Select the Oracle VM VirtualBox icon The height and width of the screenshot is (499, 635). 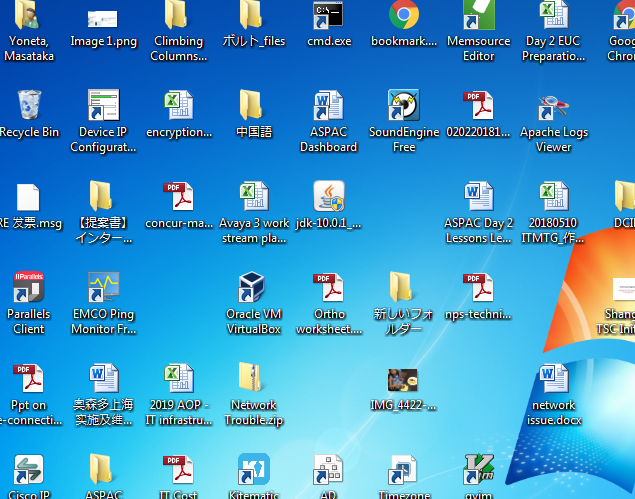click(x=254, y=288)
